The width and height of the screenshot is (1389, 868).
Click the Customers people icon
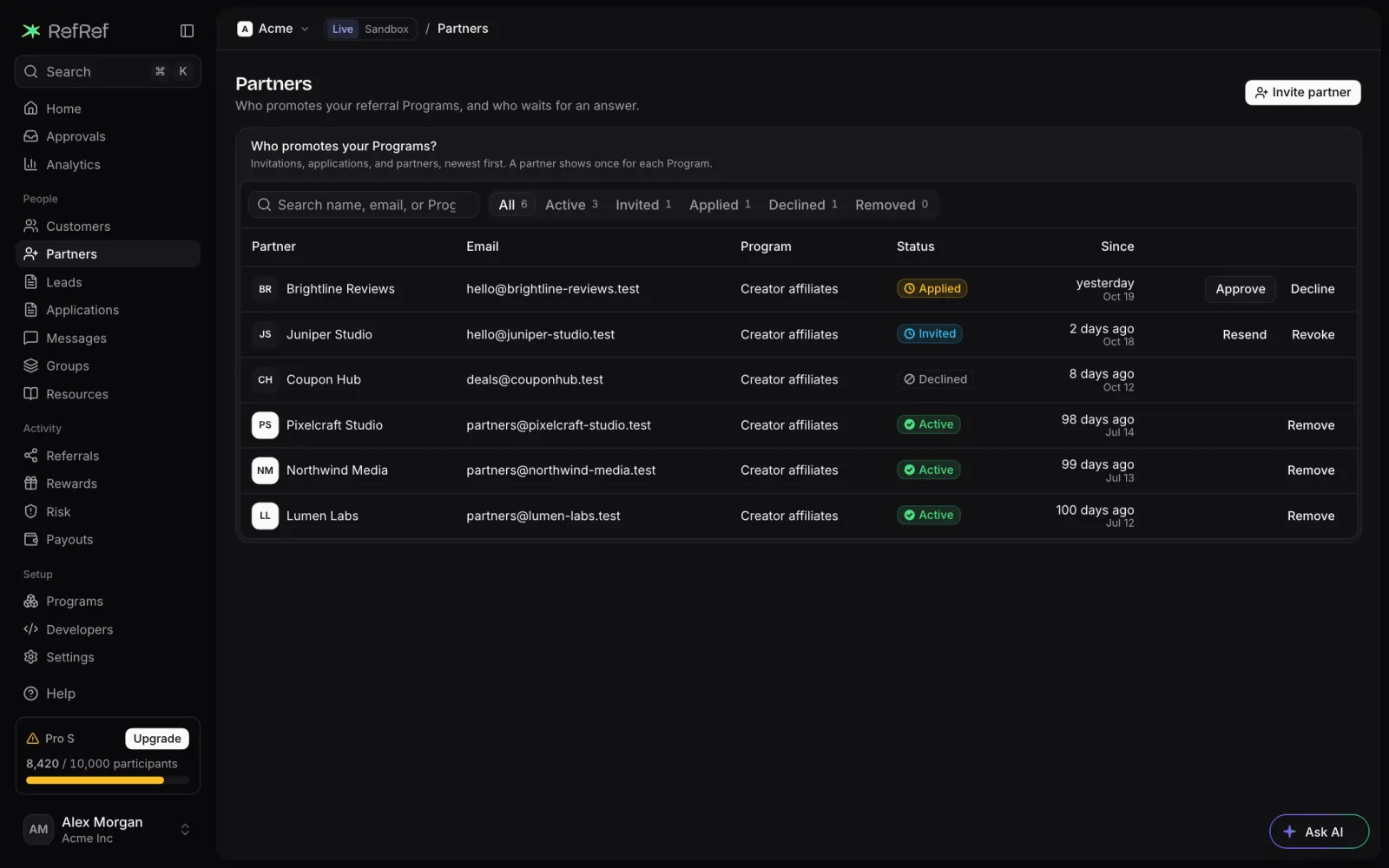coord(31,227)
